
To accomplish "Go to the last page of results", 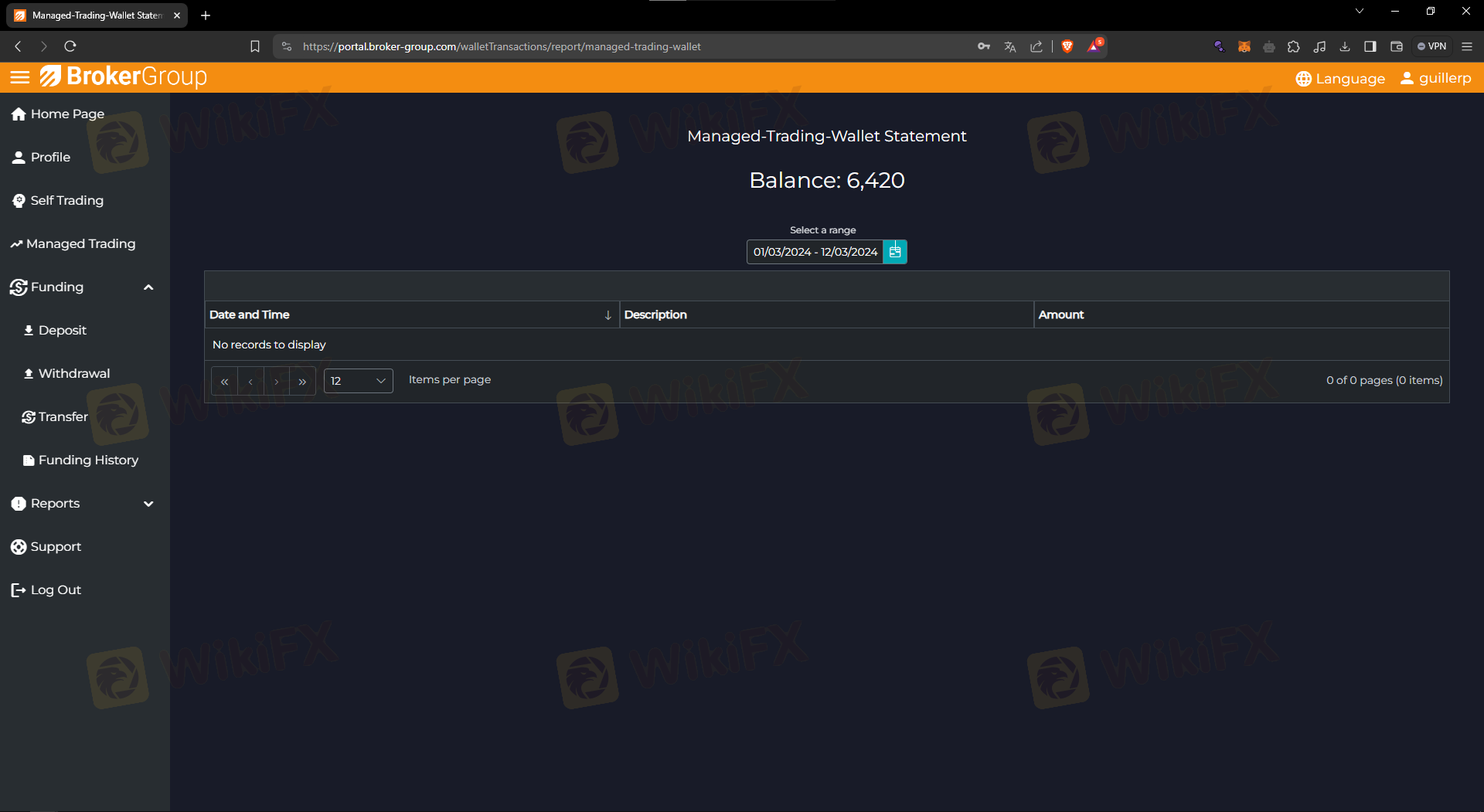I will 302,382.
